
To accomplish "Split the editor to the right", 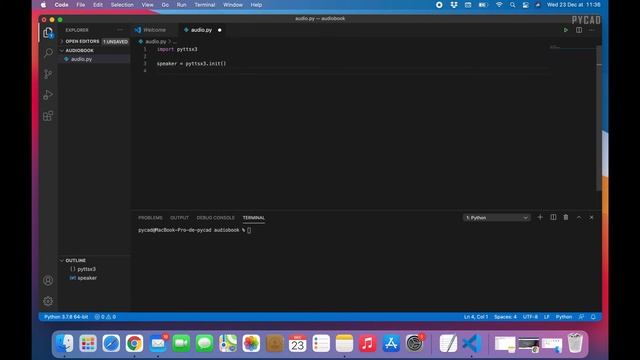I will coord(579,30).
